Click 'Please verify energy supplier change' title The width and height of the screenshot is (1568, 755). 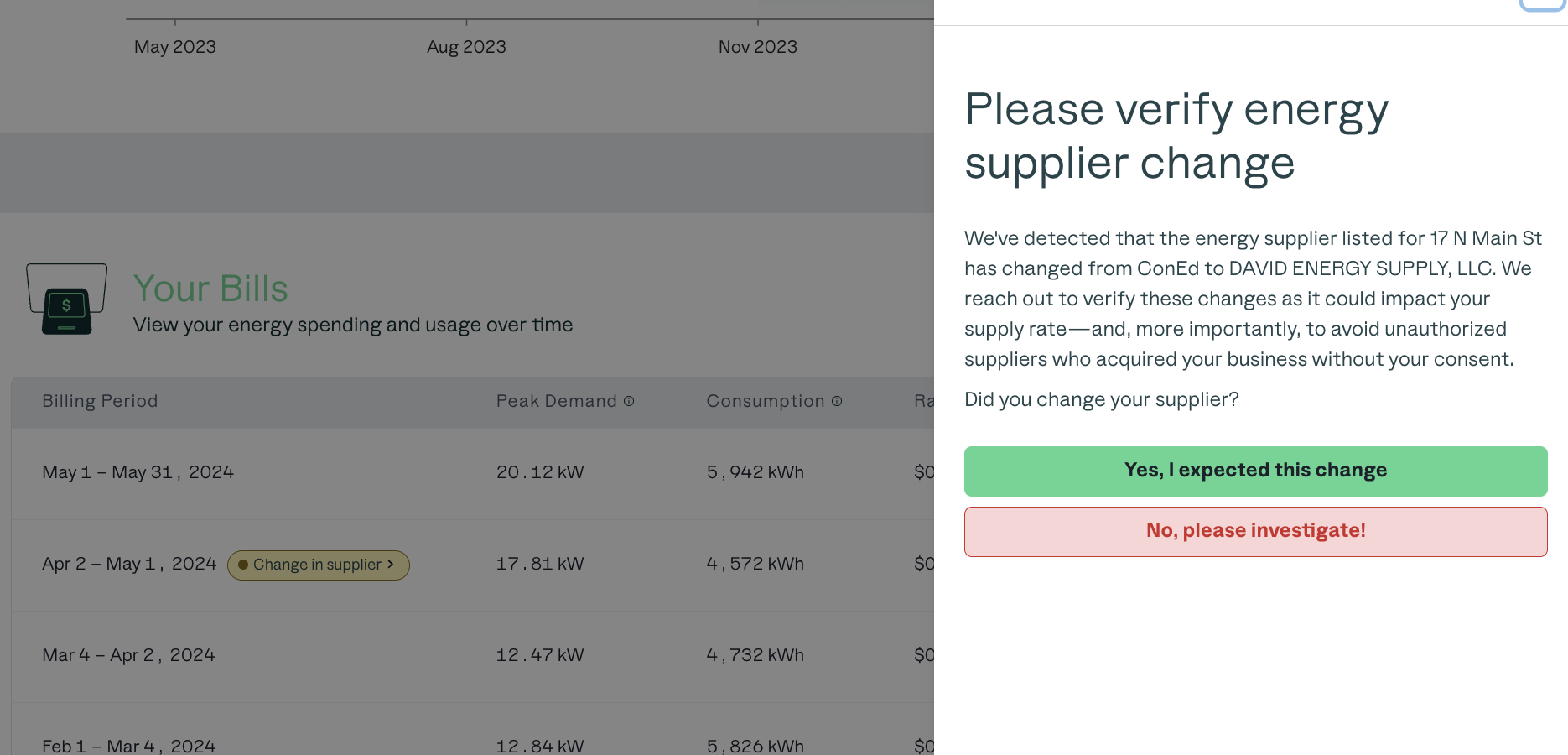(x=1176, y=136)
